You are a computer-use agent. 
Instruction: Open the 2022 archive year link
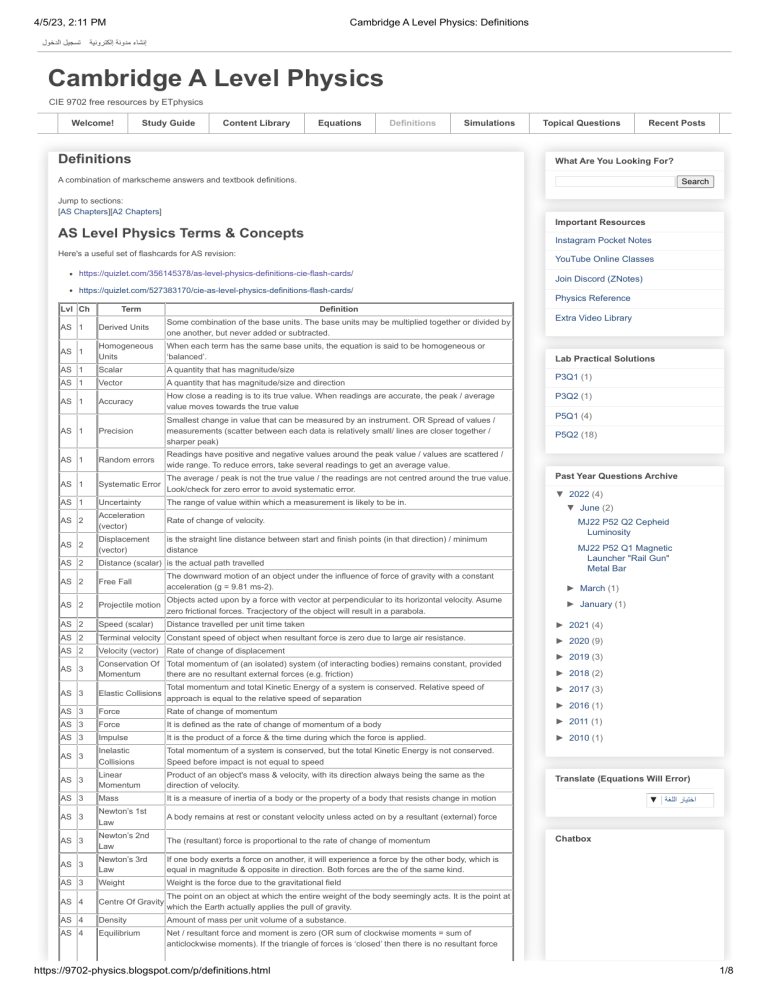579,494
